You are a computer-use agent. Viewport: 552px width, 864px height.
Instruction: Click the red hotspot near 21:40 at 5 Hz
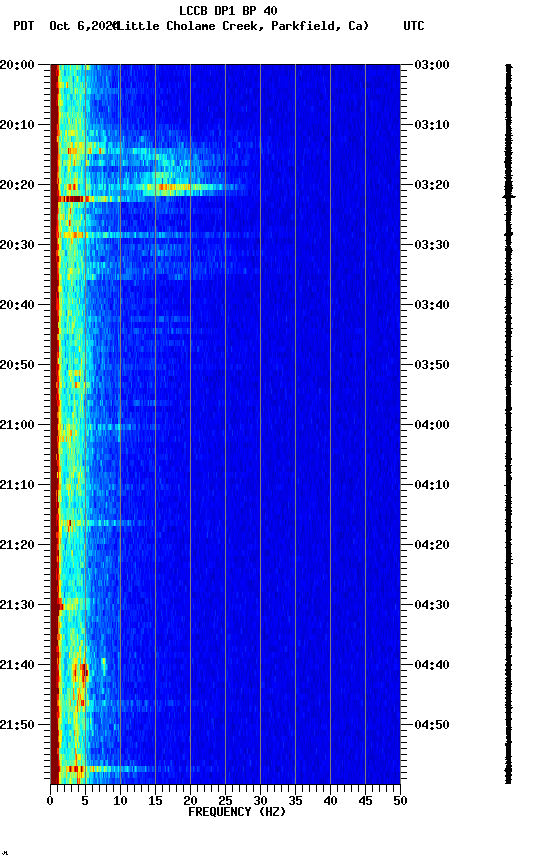[83, 670]
